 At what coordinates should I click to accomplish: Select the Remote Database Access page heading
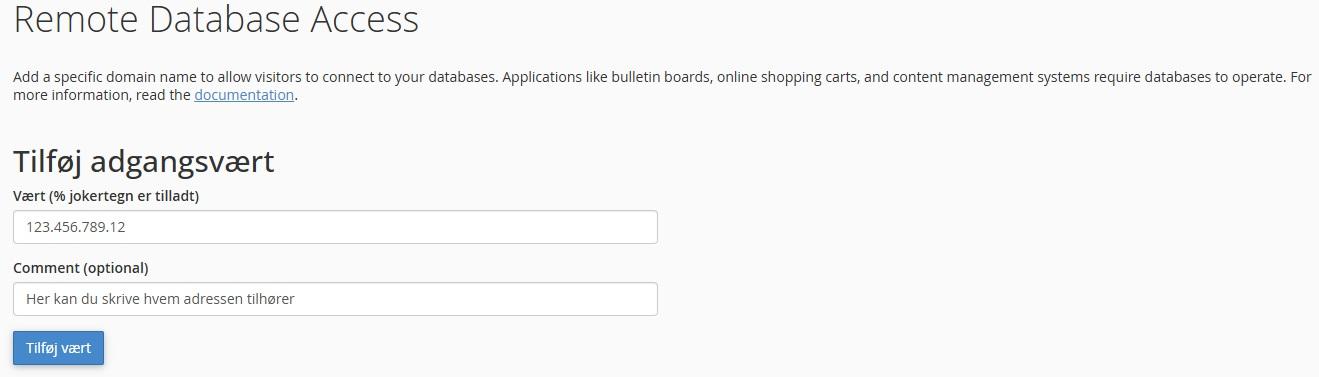click(x=216, y=20)
